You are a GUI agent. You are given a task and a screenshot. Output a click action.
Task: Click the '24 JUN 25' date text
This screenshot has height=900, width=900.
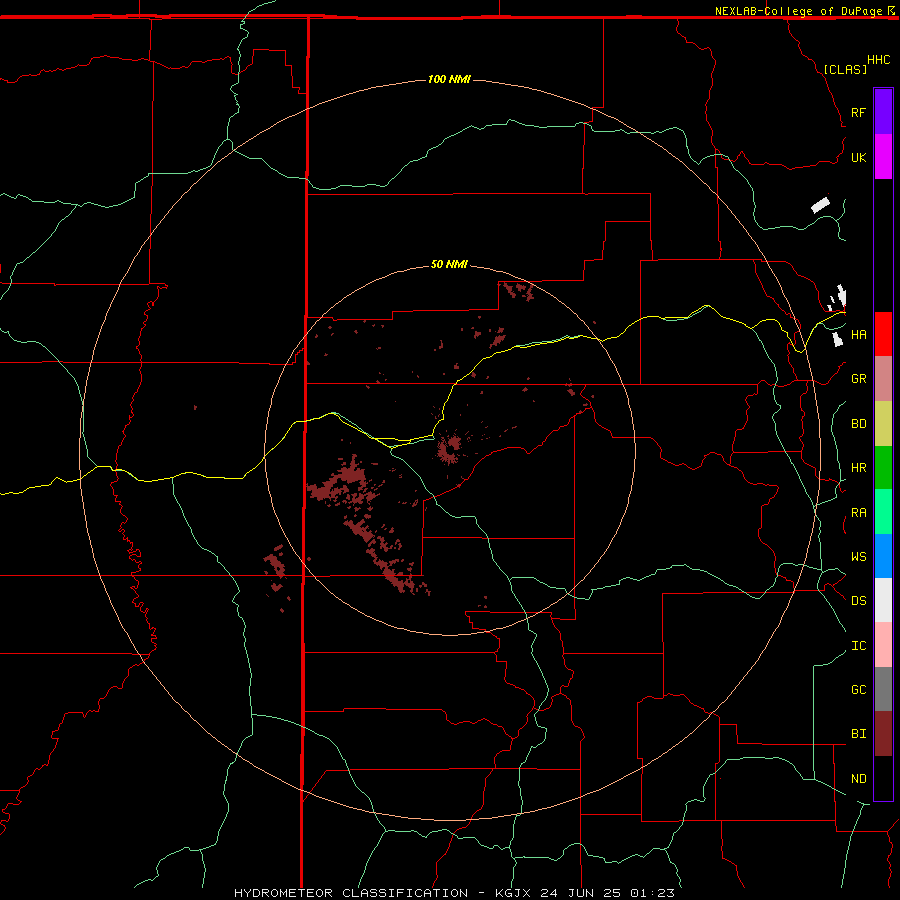click(580, 893)
